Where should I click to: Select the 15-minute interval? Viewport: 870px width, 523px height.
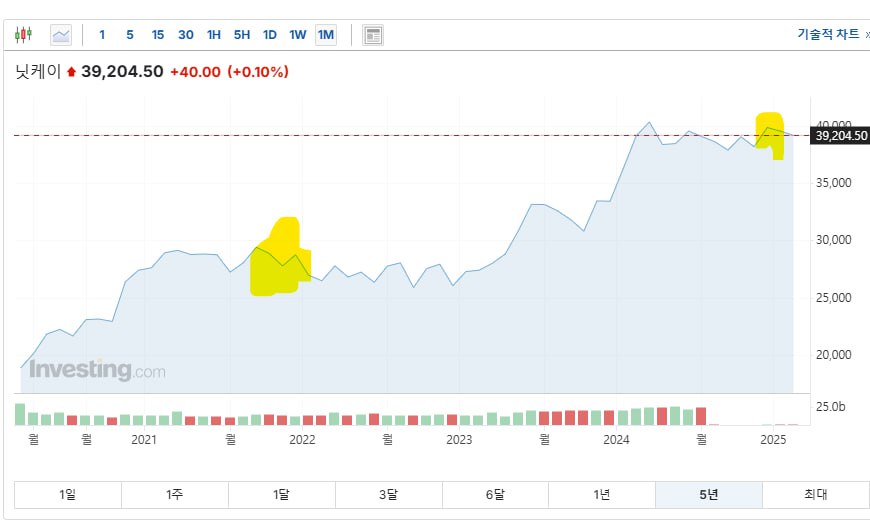(x=158, y=35)
